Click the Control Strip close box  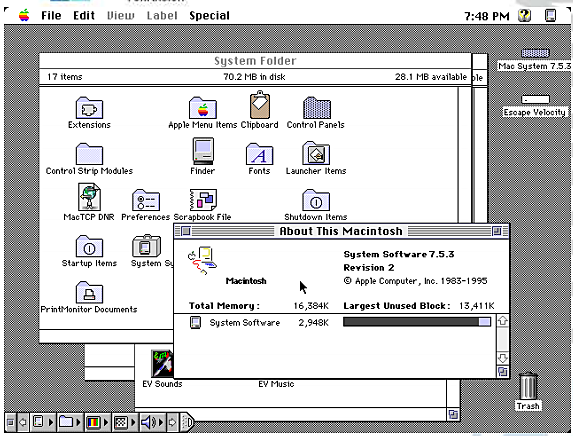[11, 422]
